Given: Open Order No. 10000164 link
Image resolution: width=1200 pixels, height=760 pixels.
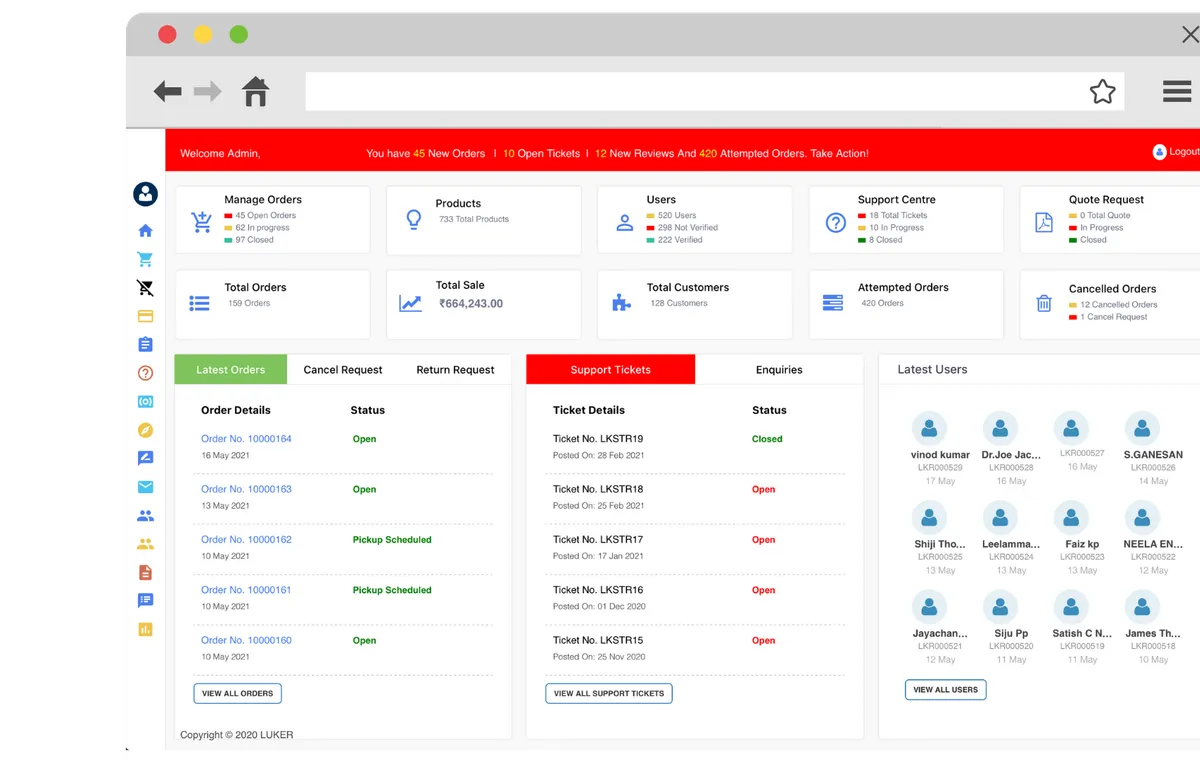Looking at the screenshot, I should (246, 439).
